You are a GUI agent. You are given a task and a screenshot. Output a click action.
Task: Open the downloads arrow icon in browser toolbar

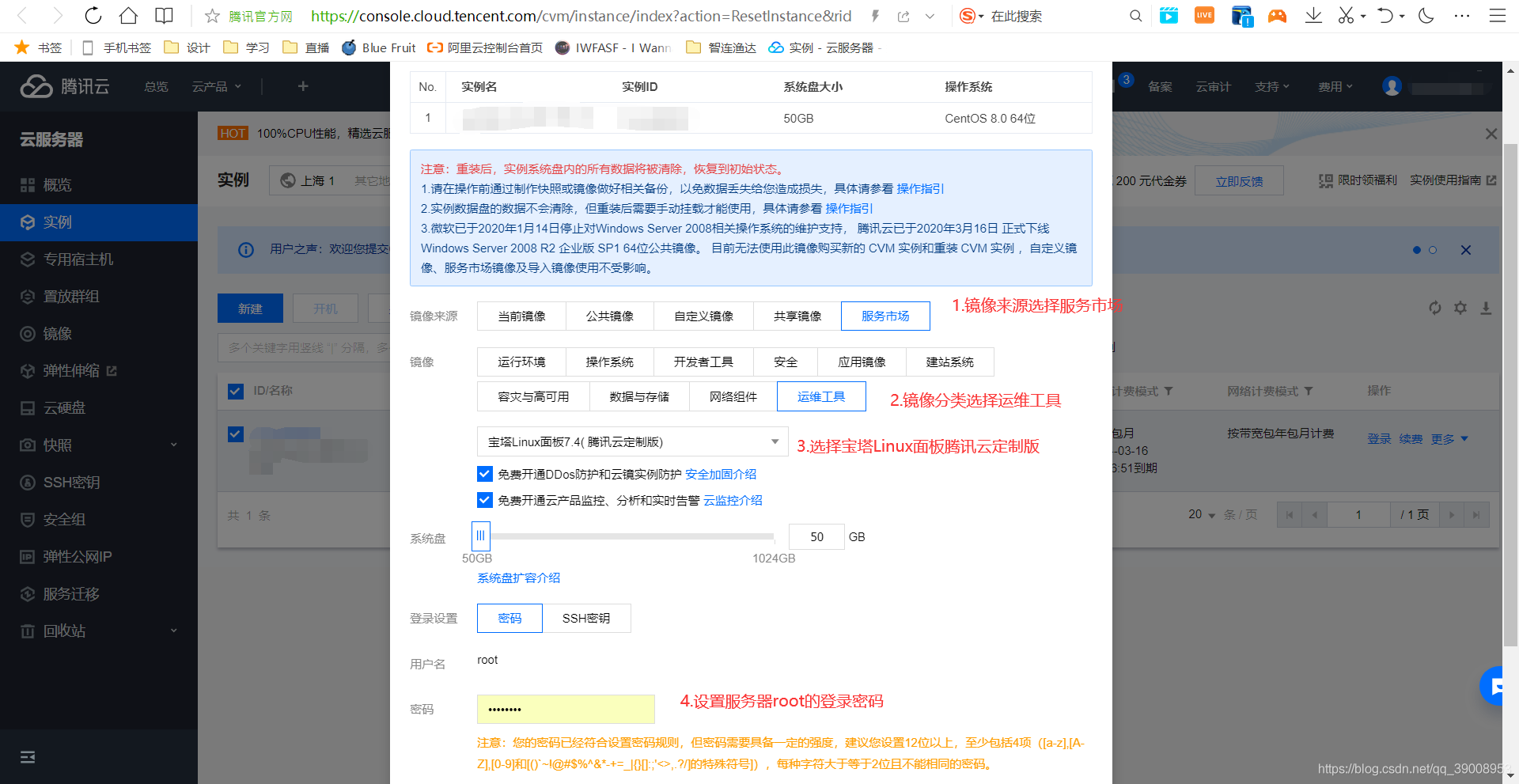pos(1313,16)
